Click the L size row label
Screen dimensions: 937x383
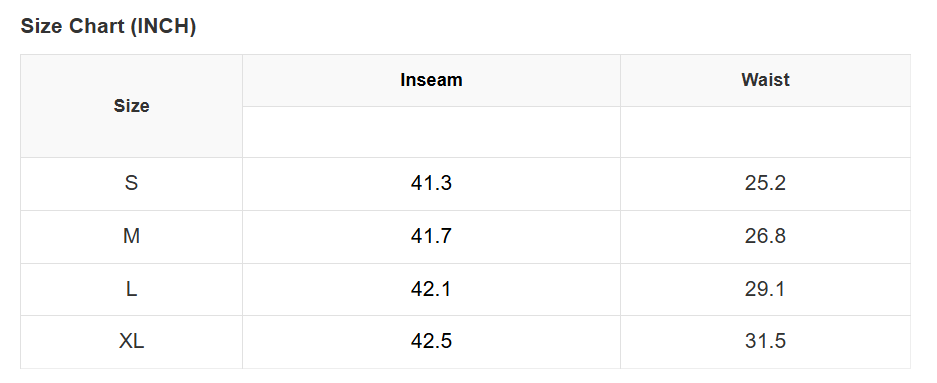pos(131,289)
